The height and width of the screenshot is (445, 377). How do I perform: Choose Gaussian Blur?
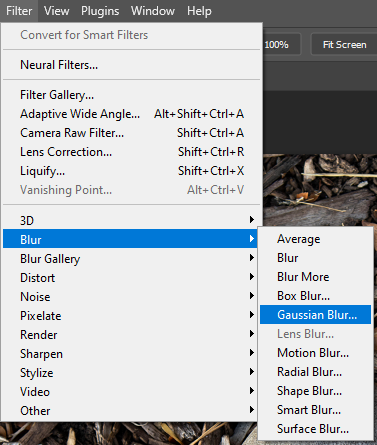(x=315, y=314)
